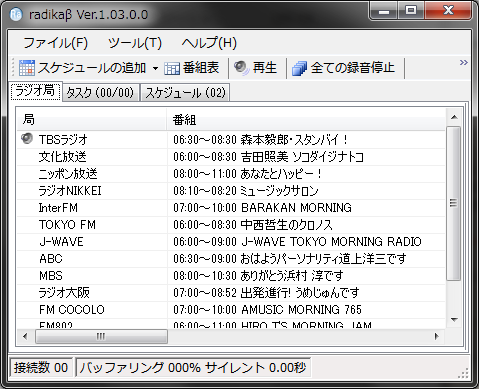Switch to the タスク (00/00) tab
The width and height of the screenshot is (479, 389).
[x=100, y=92]
